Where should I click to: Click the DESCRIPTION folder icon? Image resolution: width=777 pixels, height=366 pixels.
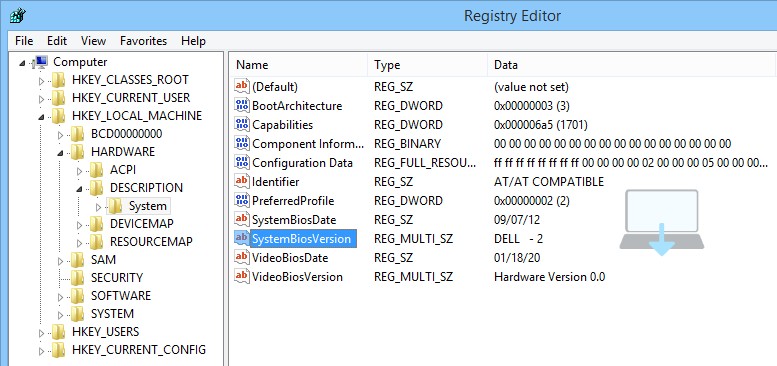[x=96, y=188]
